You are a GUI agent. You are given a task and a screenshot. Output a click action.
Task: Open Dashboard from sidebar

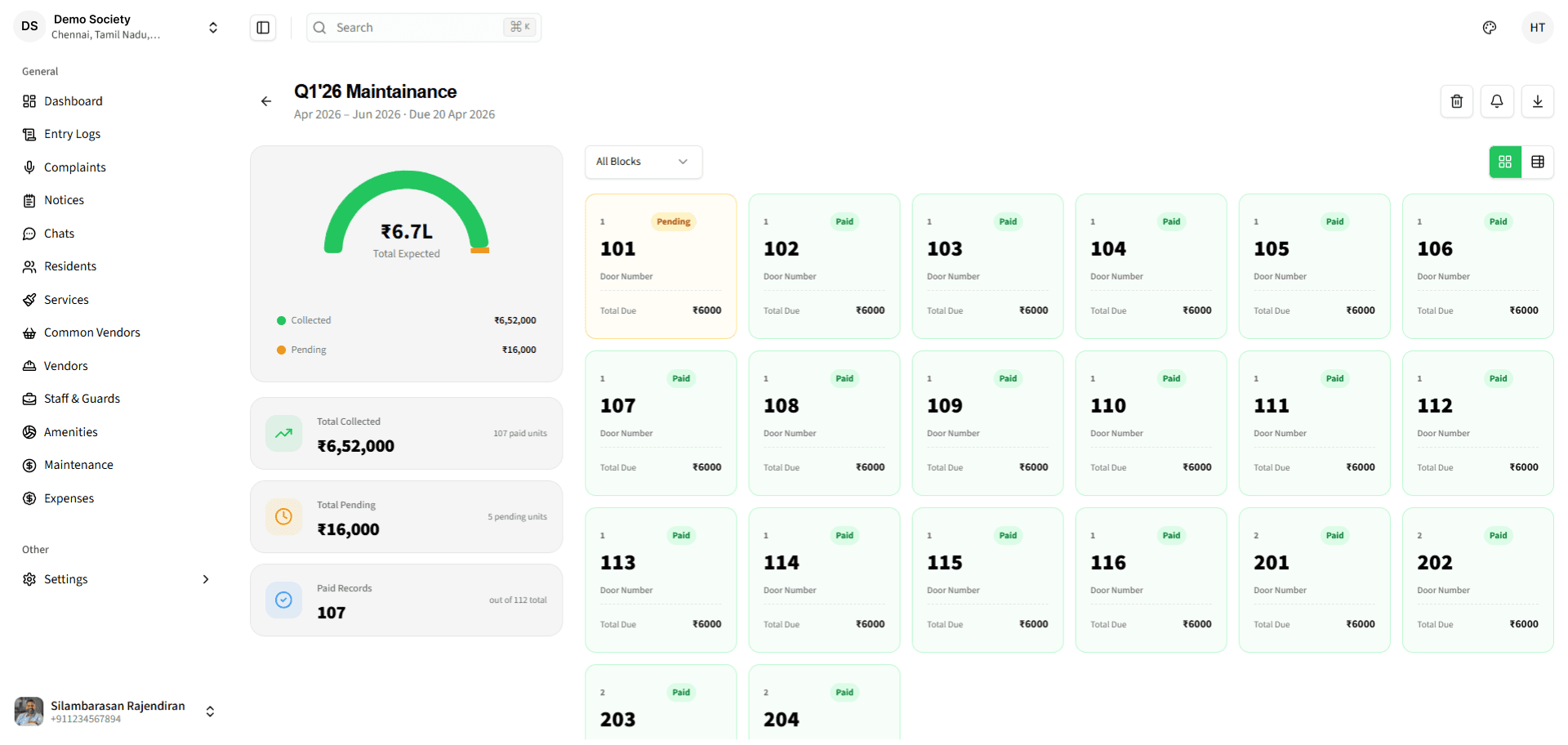pos(73,101)
